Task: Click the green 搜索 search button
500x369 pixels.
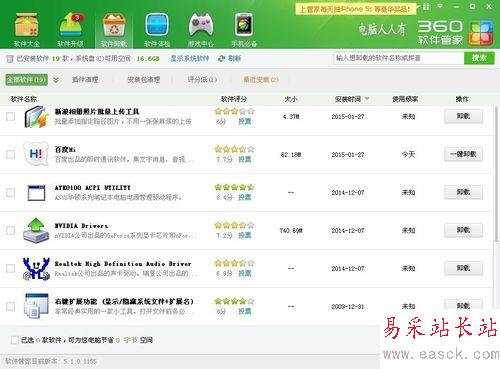Action: point(479,58)
